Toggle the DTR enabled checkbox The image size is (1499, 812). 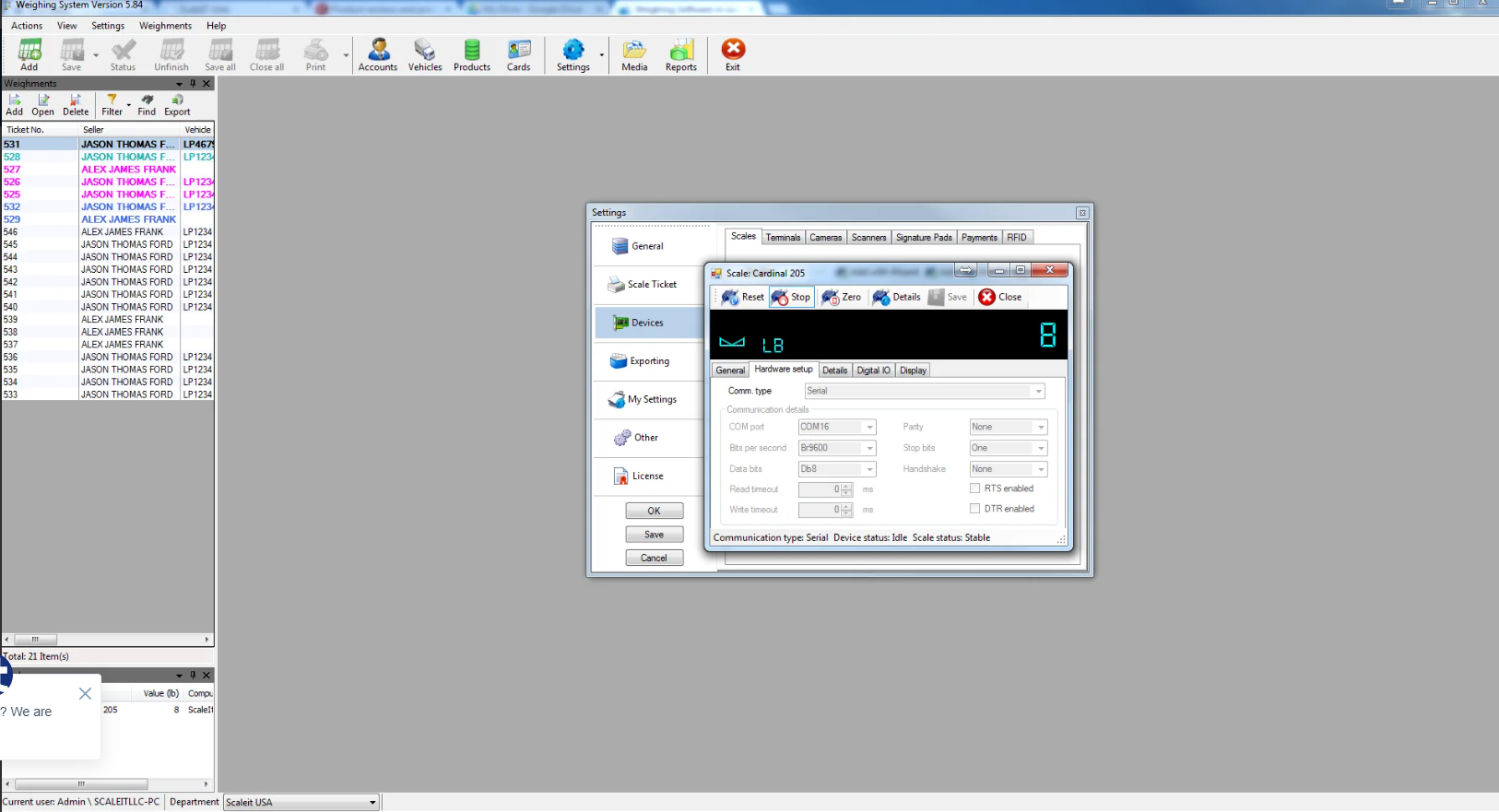point(974,509)
